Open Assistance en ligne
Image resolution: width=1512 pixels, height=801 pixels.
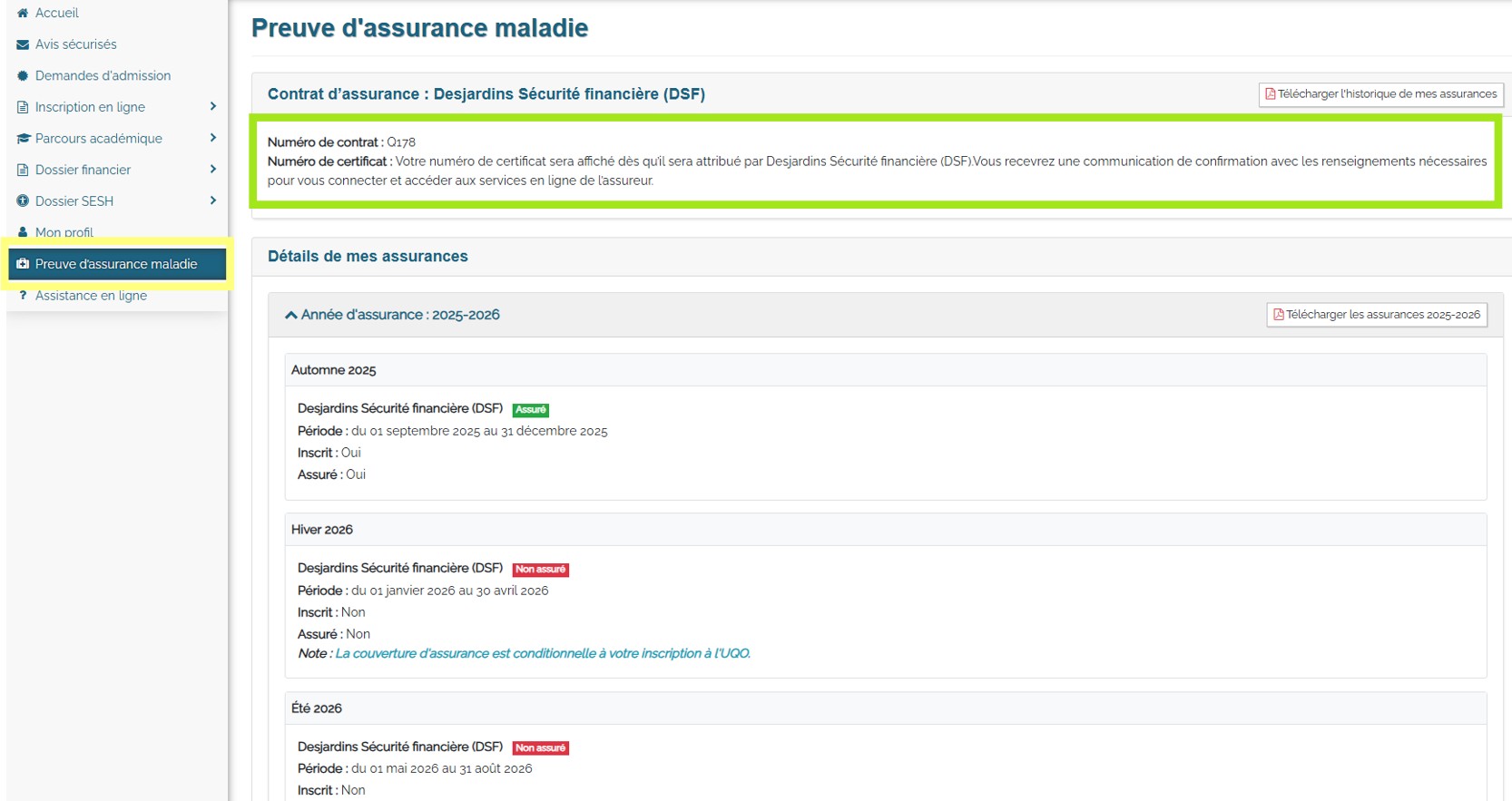click(x=91, y=296)
